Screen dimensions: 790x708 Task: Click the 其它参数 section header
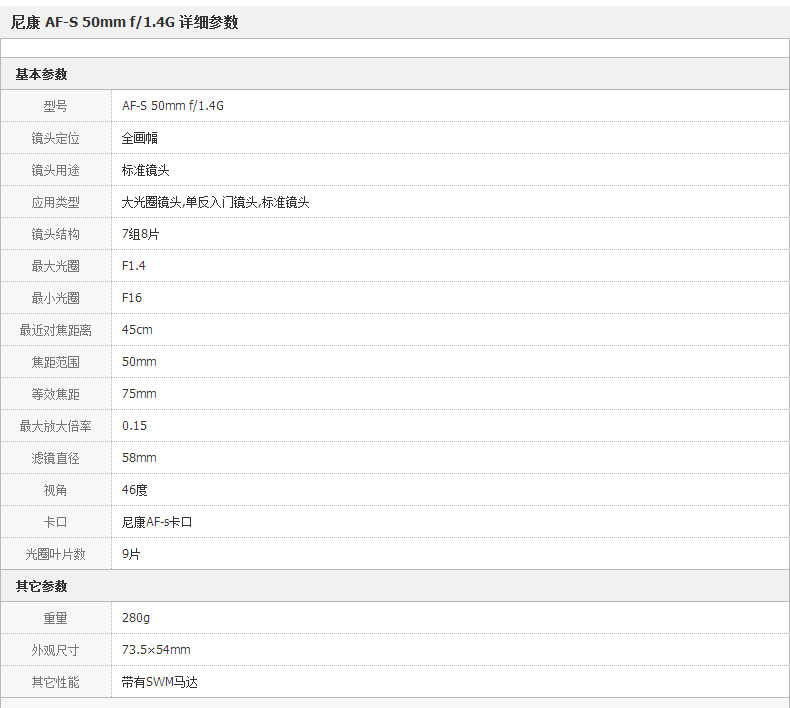pyautogui.click(x=41, y=586)
